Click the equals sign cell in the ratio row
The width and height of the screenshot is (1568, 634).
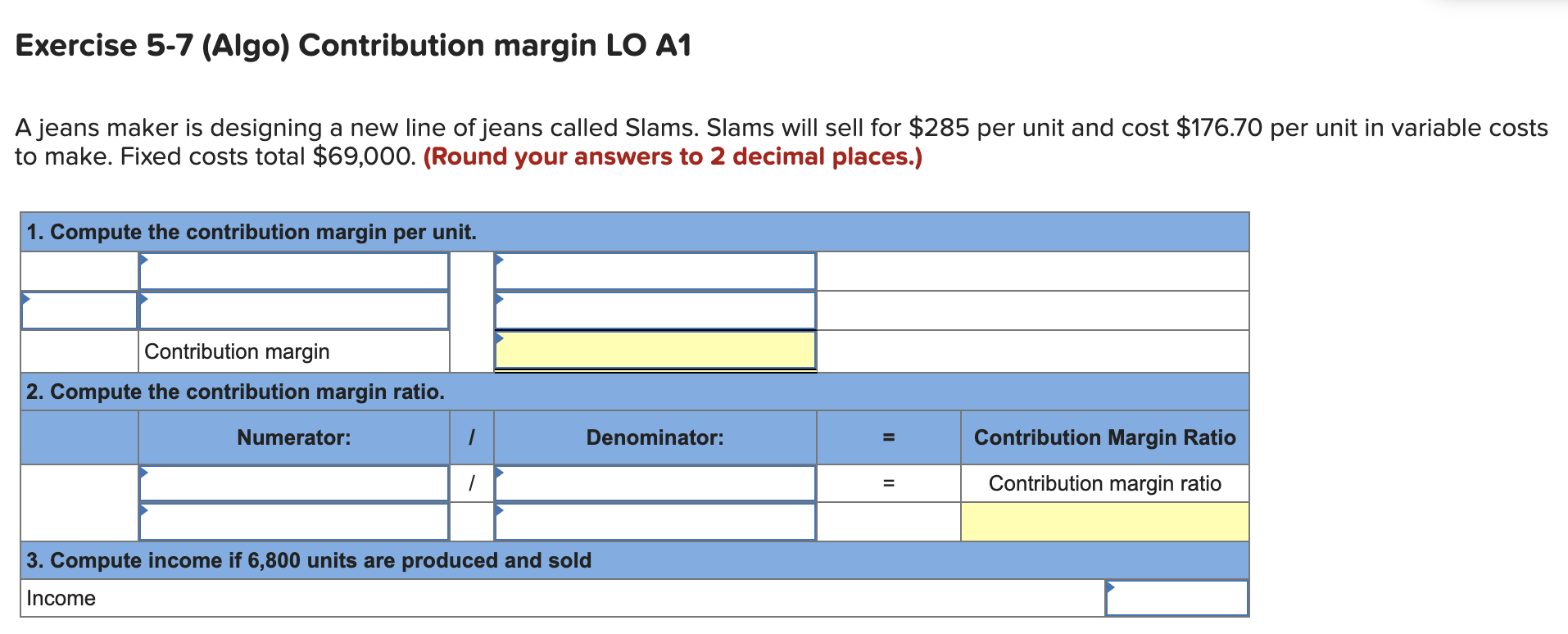[x=888, y=483]
